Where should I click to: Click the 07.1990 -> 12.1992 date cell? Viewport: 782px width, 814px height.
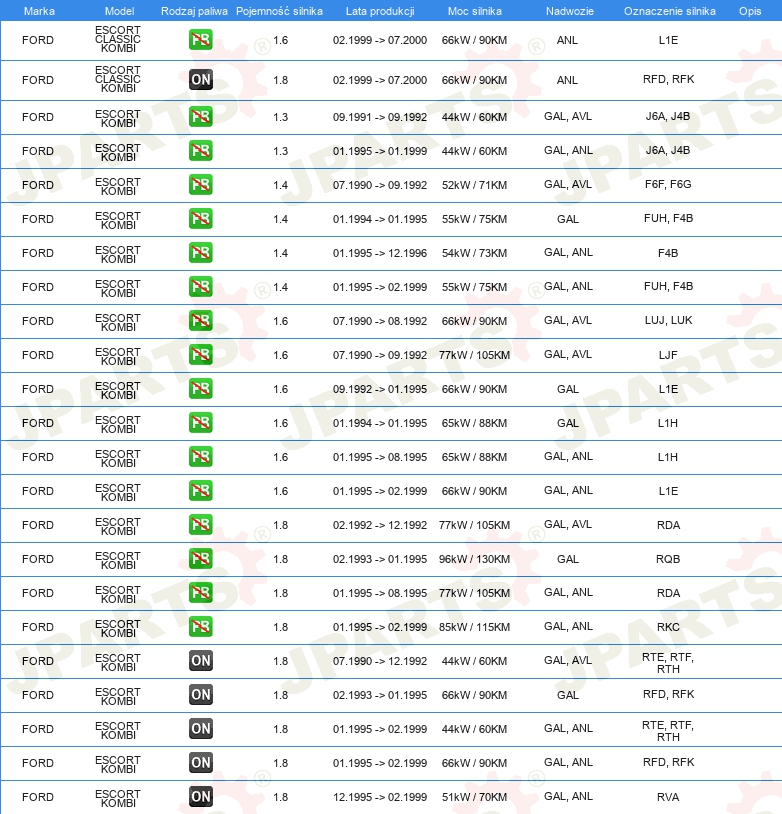point(380,661)
